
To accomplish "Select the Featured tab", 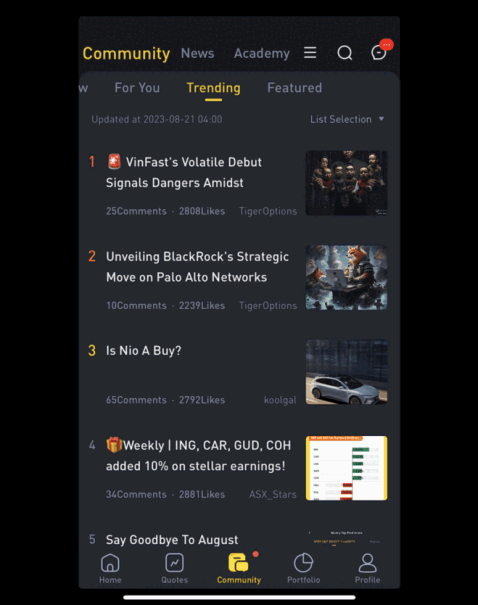I will pos(294,88).
